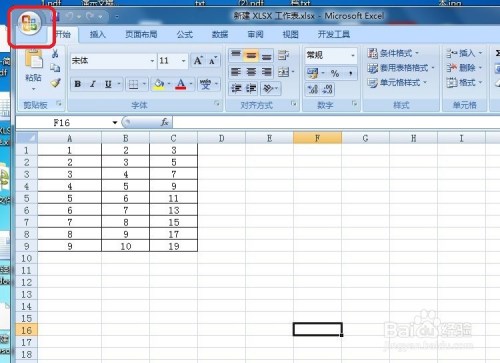Viewport: 500px width, 363px height.
Task: Click the Select All corner box
Action: coord(27,138)
